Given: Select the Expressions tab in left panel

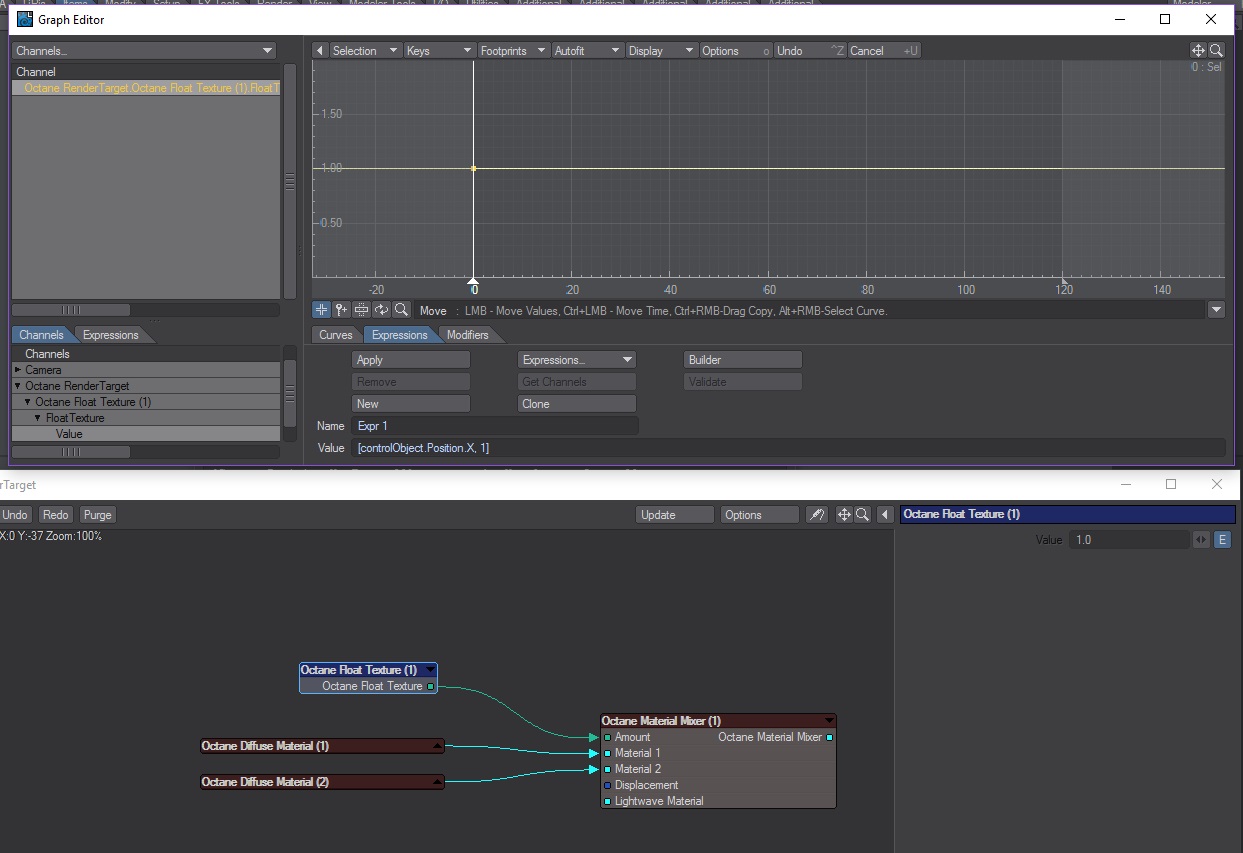Looking at the screenshot, I should (111, 335).
